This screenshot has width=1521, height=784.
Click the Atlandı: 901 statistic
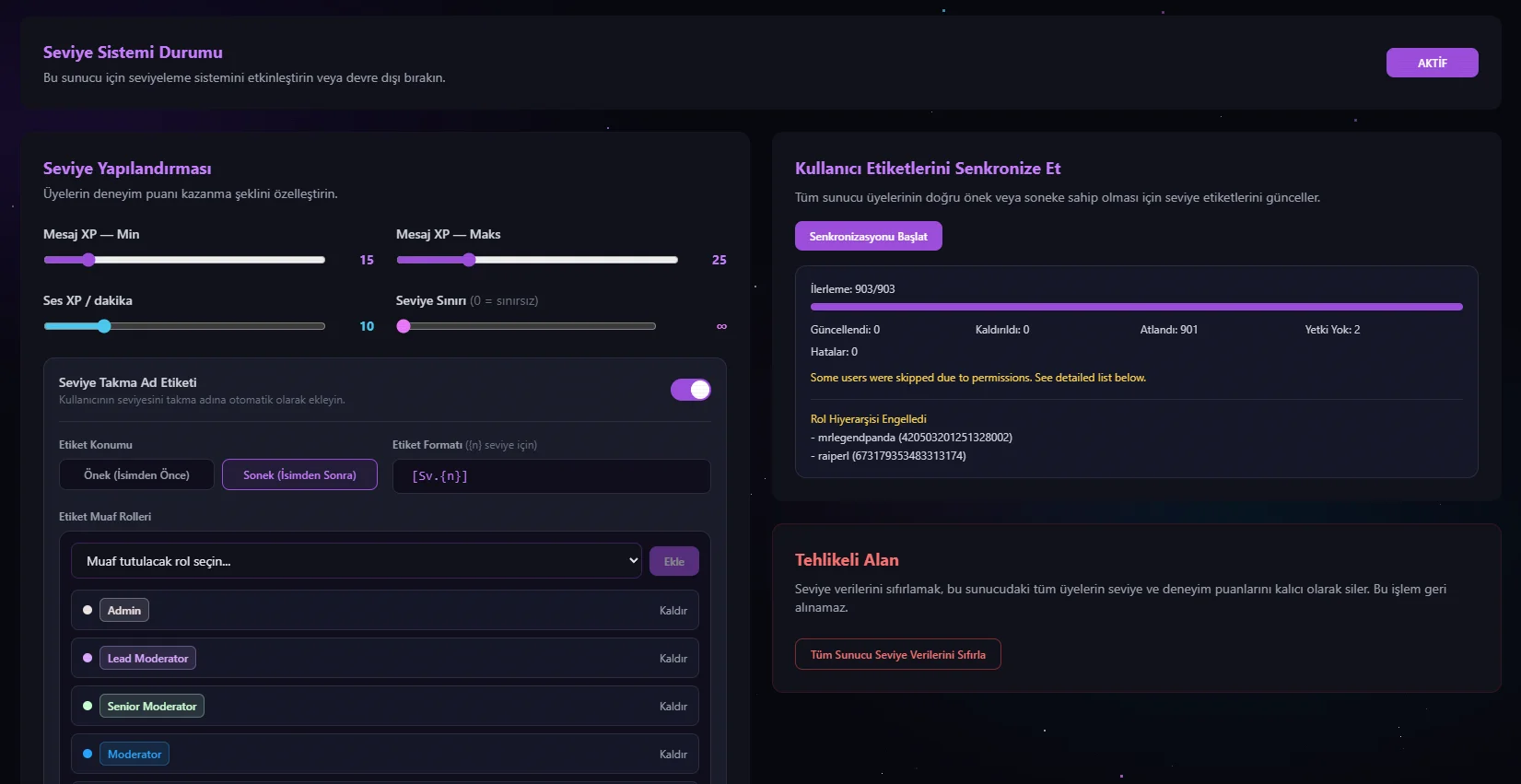point(1169,330)
